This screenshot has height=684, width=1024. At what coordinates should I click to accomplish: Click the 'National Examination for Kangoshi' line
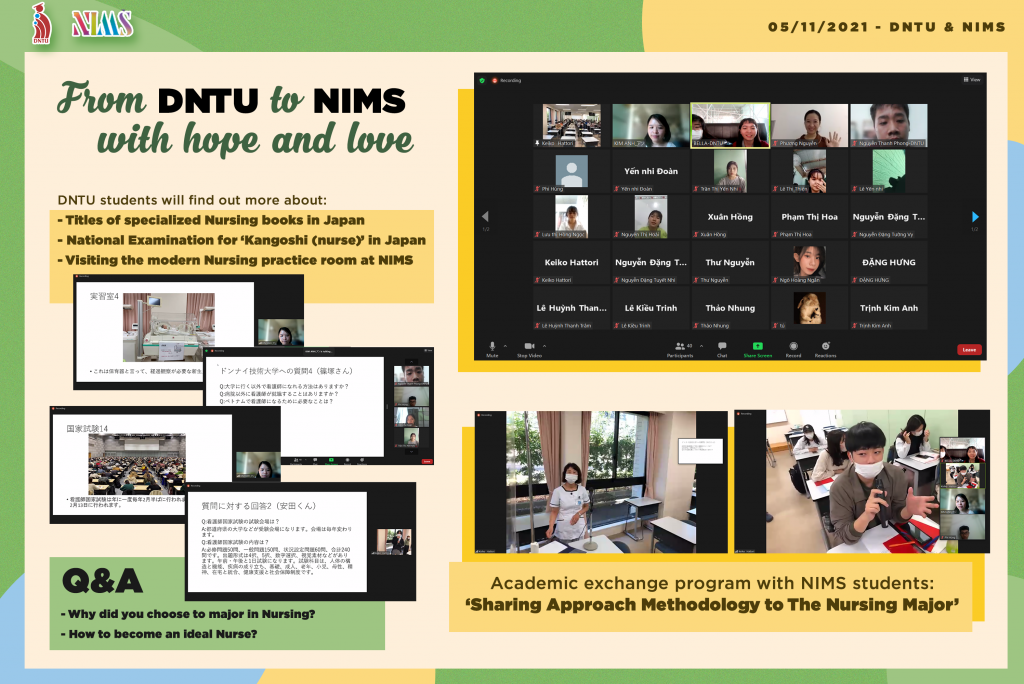(242, 240)
